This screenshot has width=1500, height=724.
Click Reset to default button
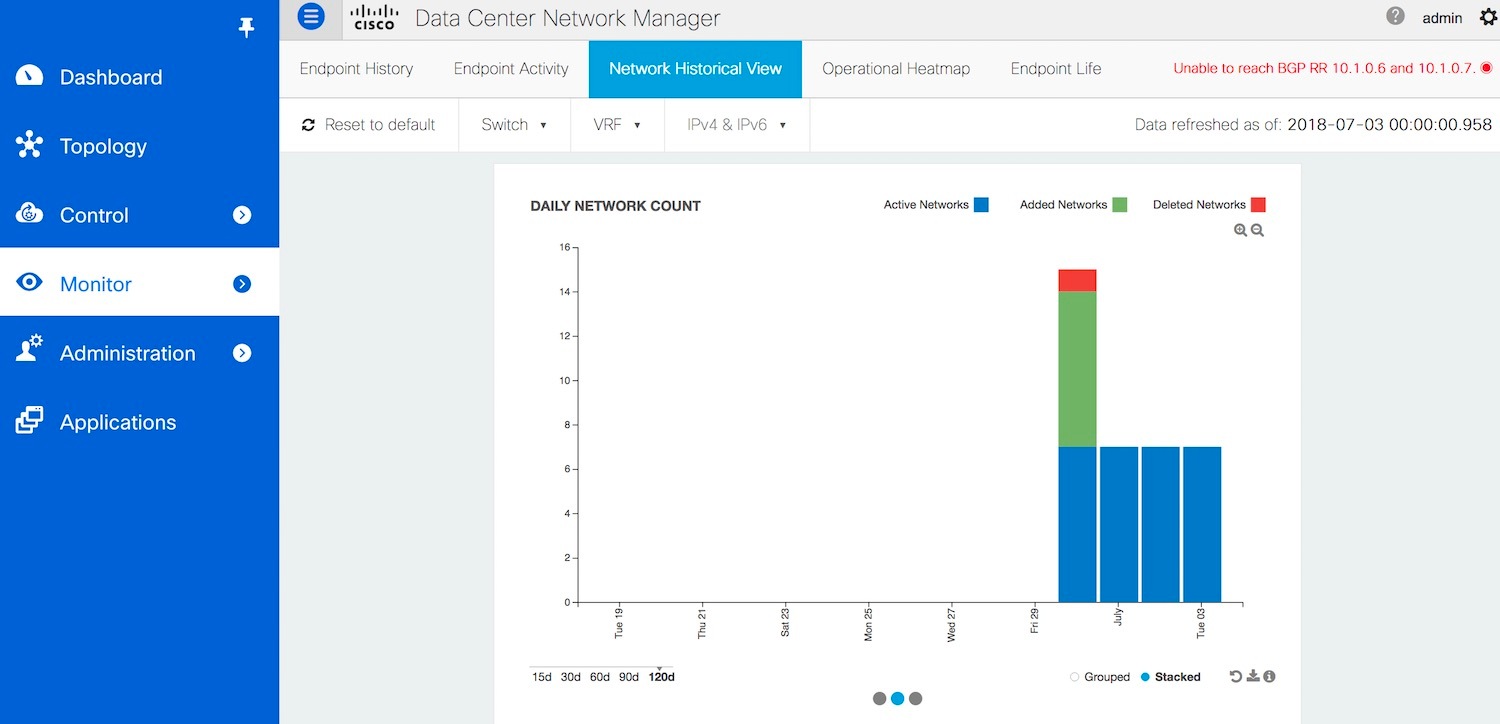pos(368,125)
